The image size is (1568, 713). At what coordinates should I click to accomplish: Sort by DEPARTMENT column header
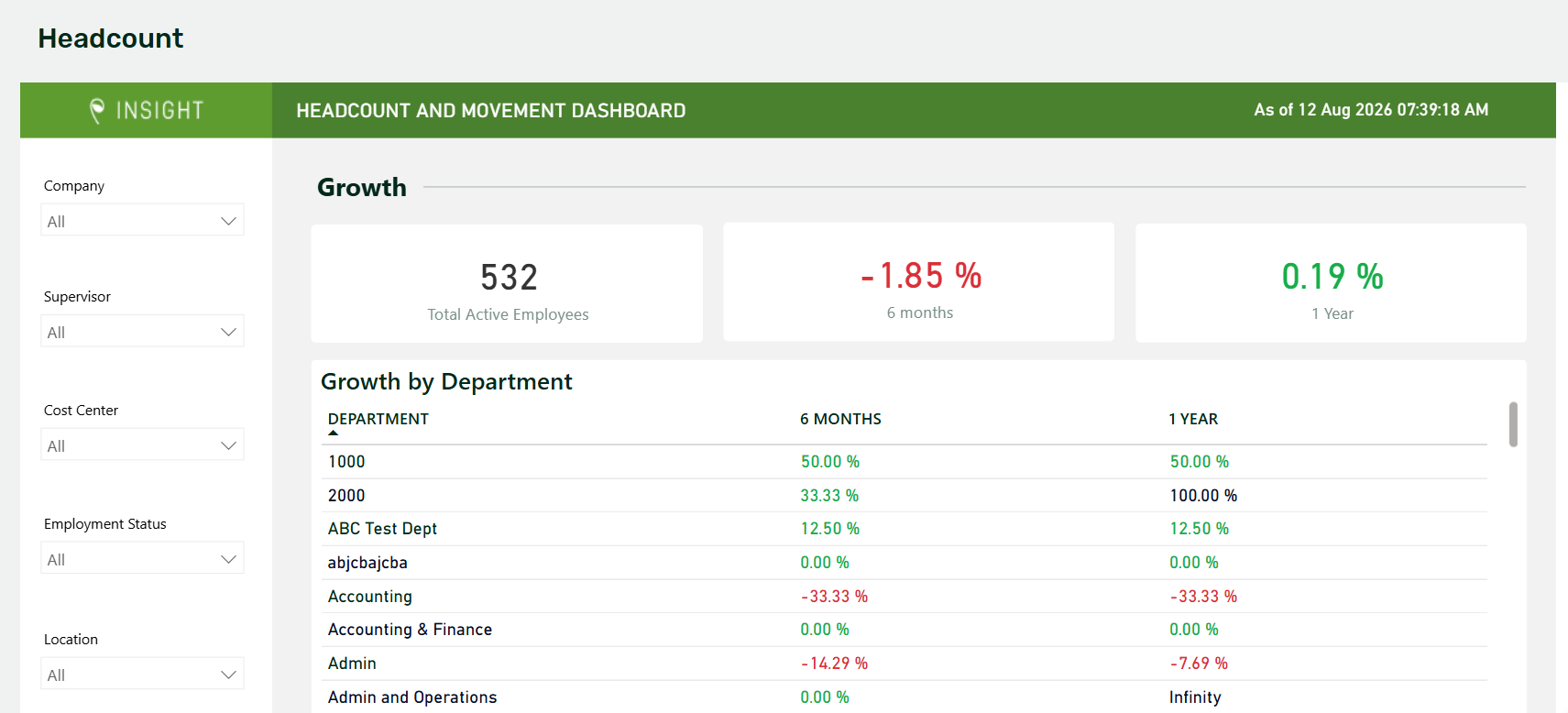click(378, 419)
